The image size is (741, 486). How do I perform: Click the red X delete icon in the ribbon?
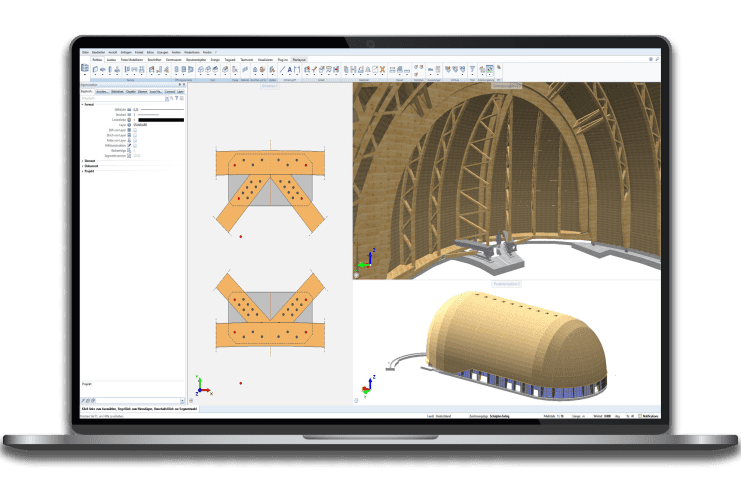click(381, 70)
